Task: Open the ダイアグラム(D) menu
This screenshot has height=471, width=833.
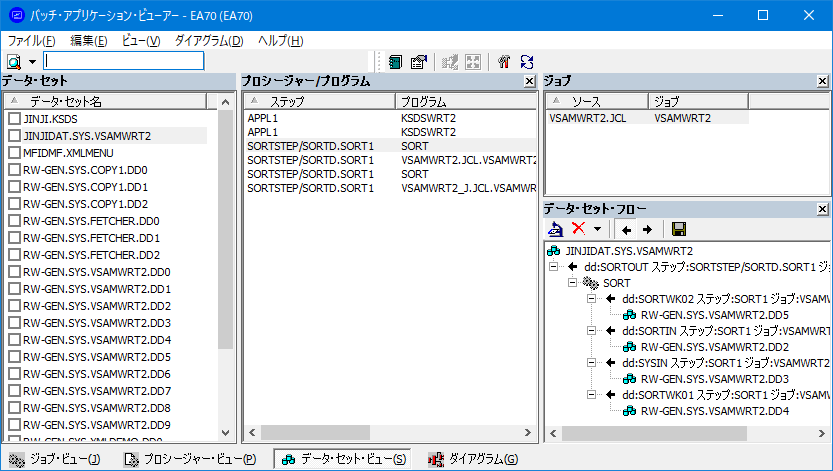Action: coord(209,41)
